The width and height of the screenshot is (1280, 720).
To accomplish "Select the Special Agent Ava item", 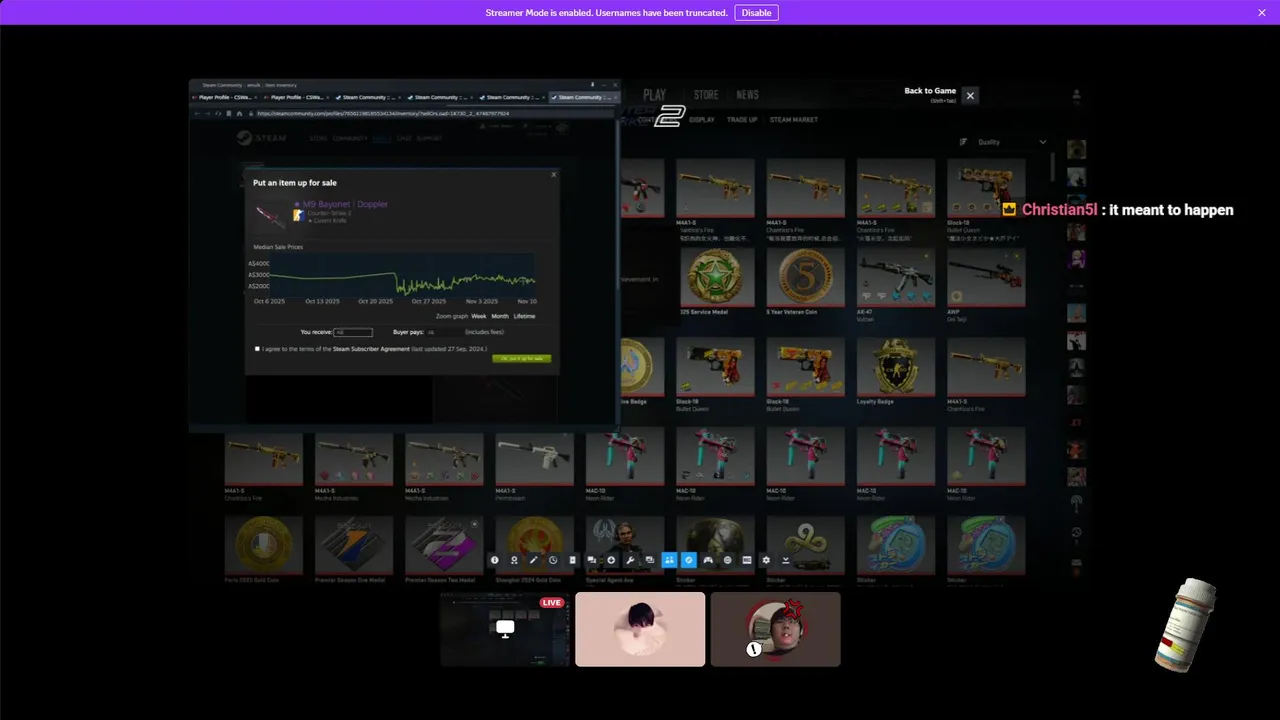I will 625,551.
